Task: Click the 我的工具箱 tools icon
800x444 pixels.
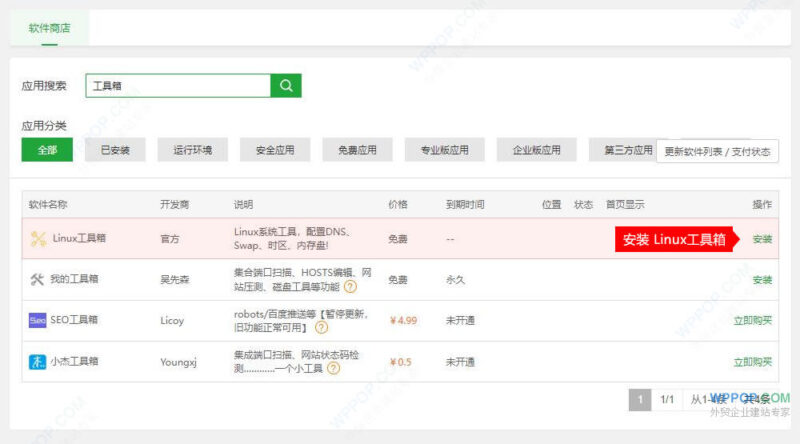Action: 38,279
